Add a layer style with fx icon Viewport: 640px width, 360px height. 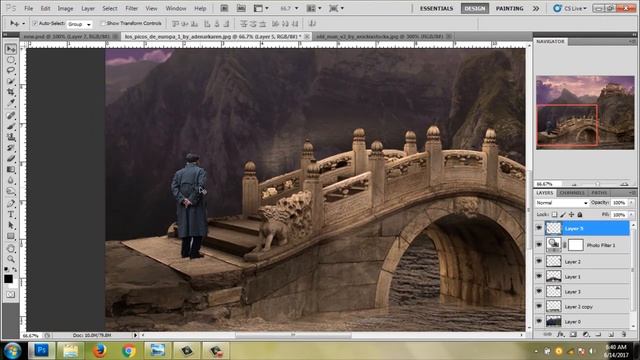[561, 334]
